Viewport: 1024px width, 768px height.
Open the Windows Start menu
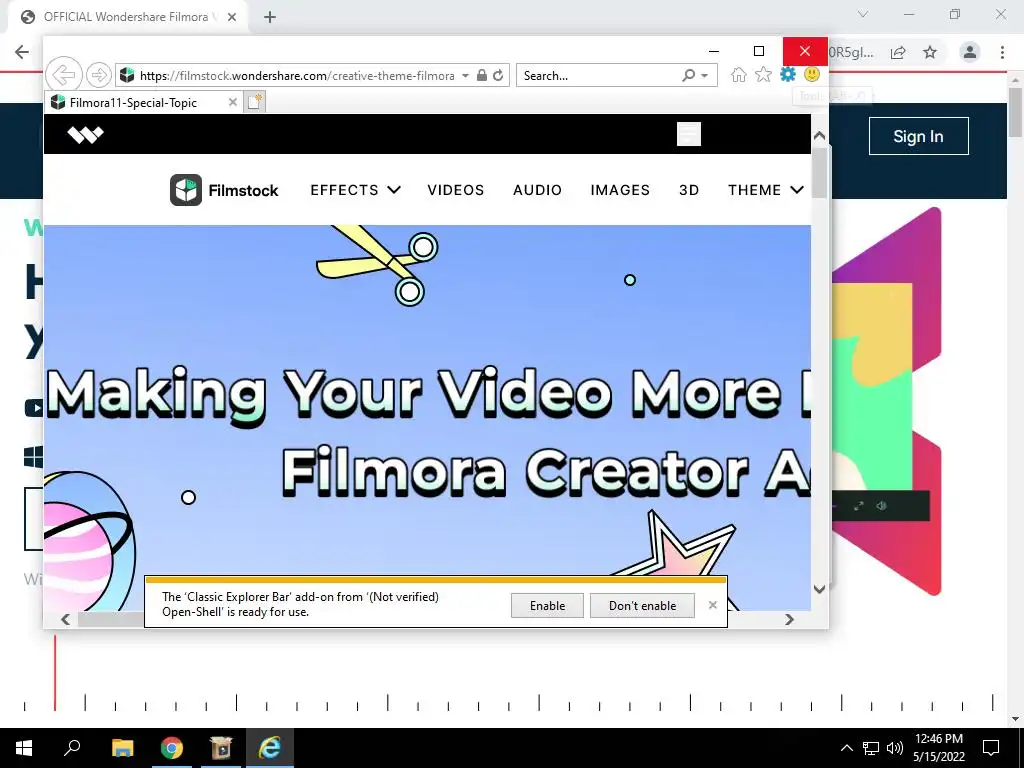coord(24,748)
